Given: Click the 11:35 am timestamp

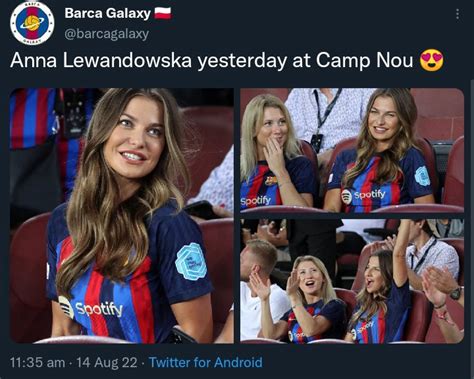Looking at the screenshot, I should [38, 362].
